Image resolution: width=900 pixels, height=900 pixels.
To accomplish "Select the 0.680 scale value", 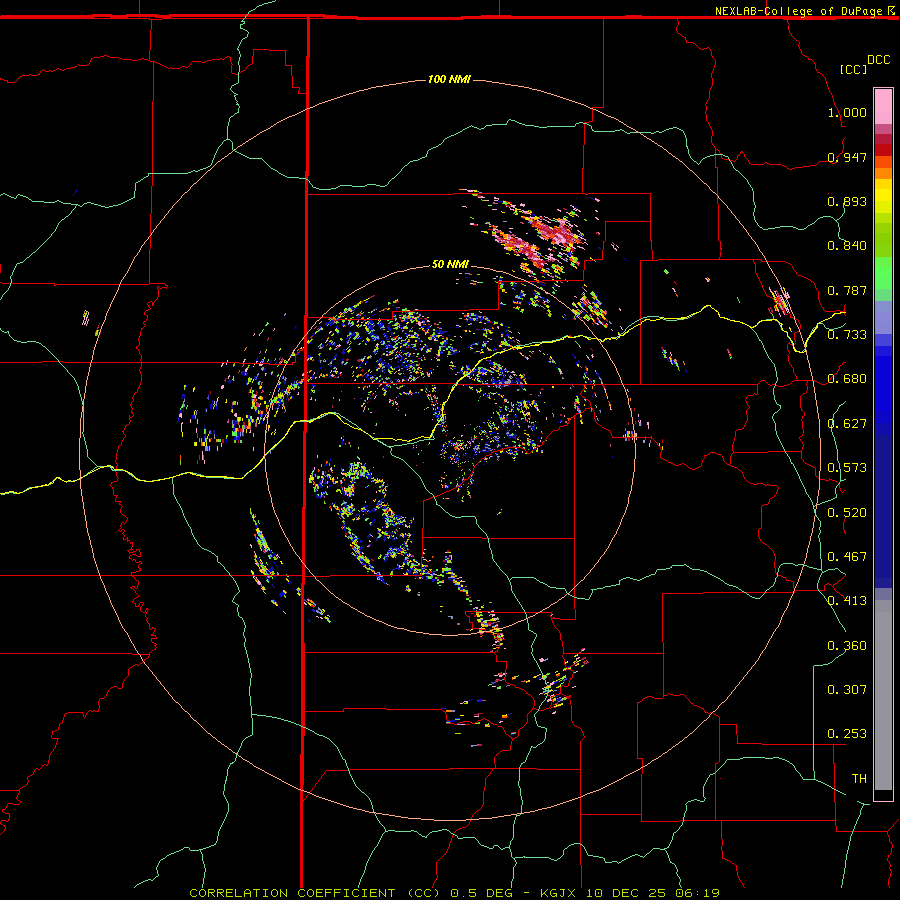I will (847, 379).
